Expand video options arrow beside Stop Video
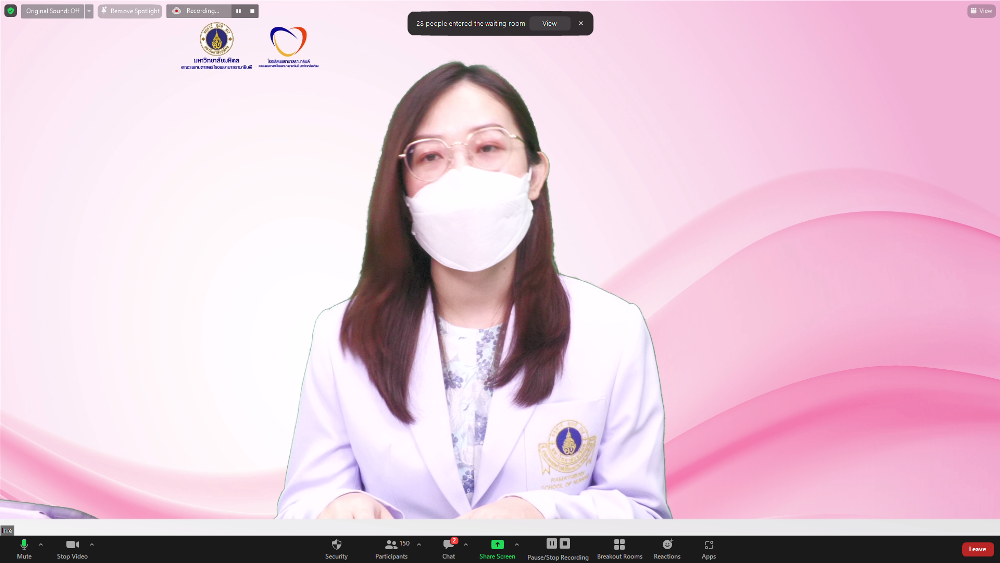 click(x=92, y=545)
